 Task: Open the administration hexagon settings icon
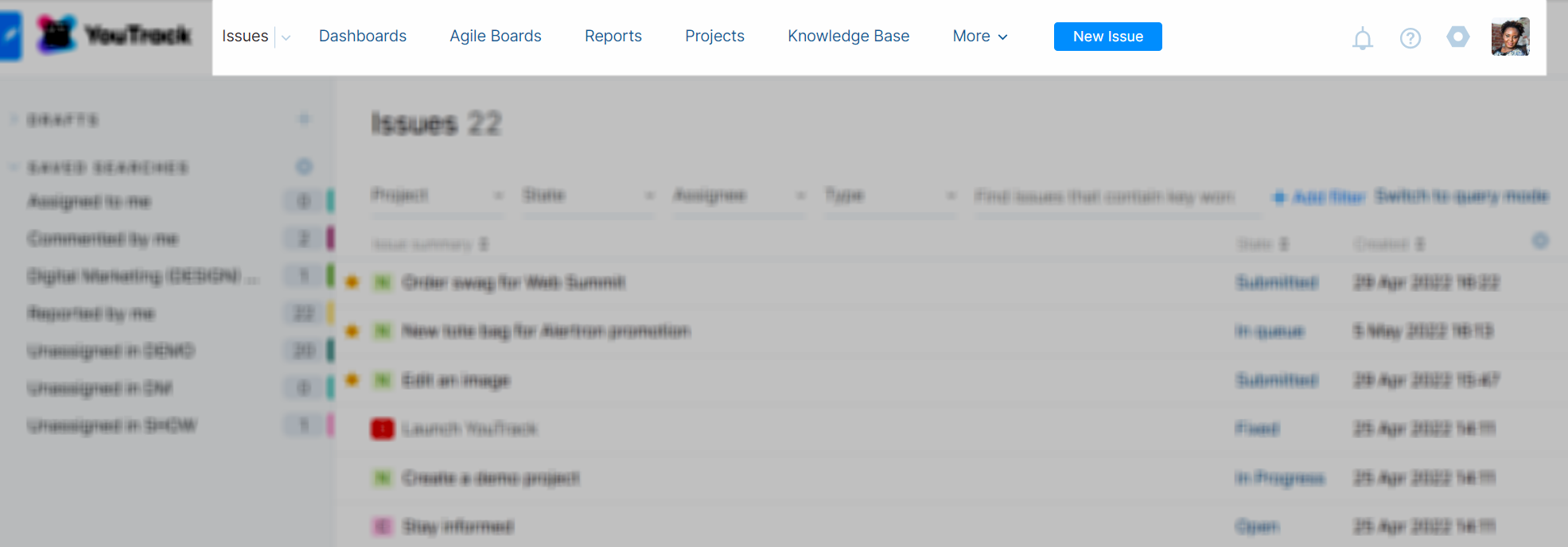pos(1458,37)
